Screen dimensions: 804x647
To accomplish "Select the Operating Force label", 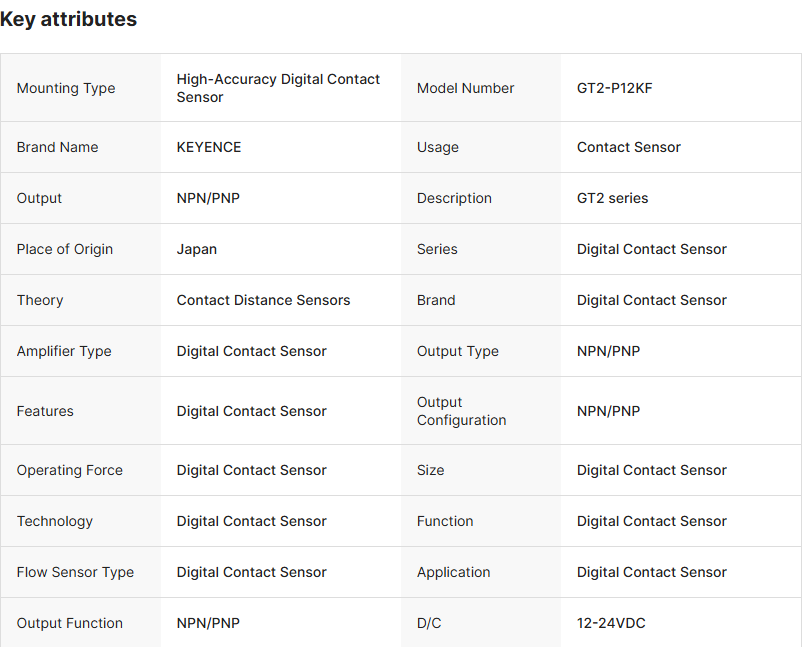I will tap(70, 470).
